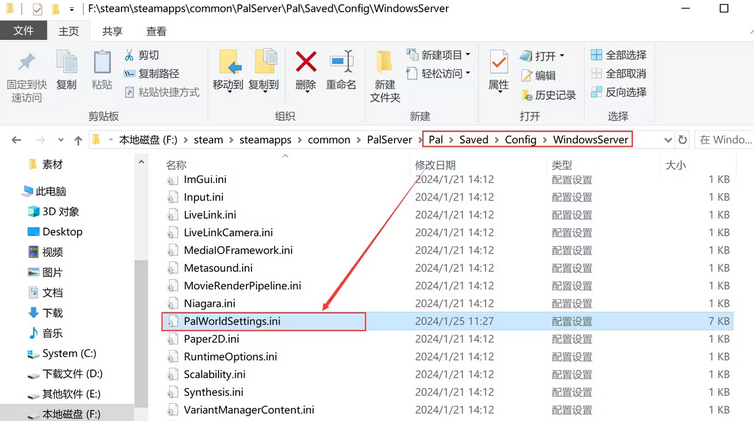Switch to the 共享 ribbon tab

pyautogui.click(x=113, y=31)
